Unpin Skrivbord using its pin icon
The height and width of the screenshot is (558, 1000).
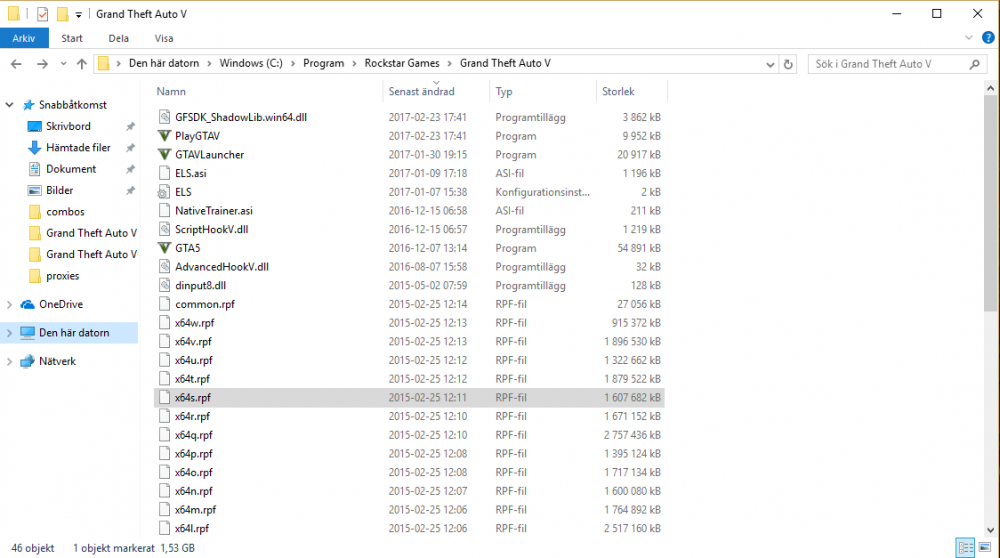(x=130, y=126)
